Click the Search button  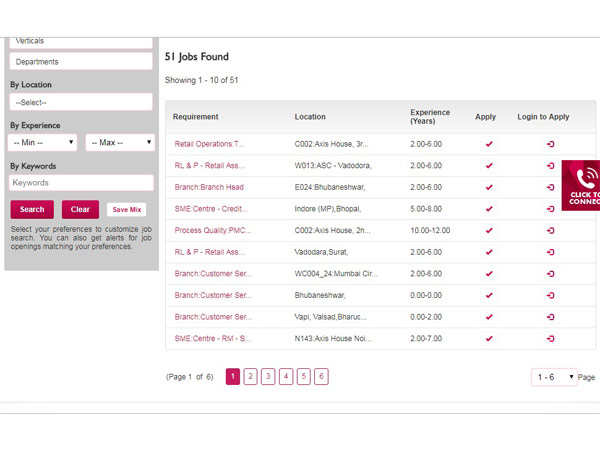coord(32,209)
